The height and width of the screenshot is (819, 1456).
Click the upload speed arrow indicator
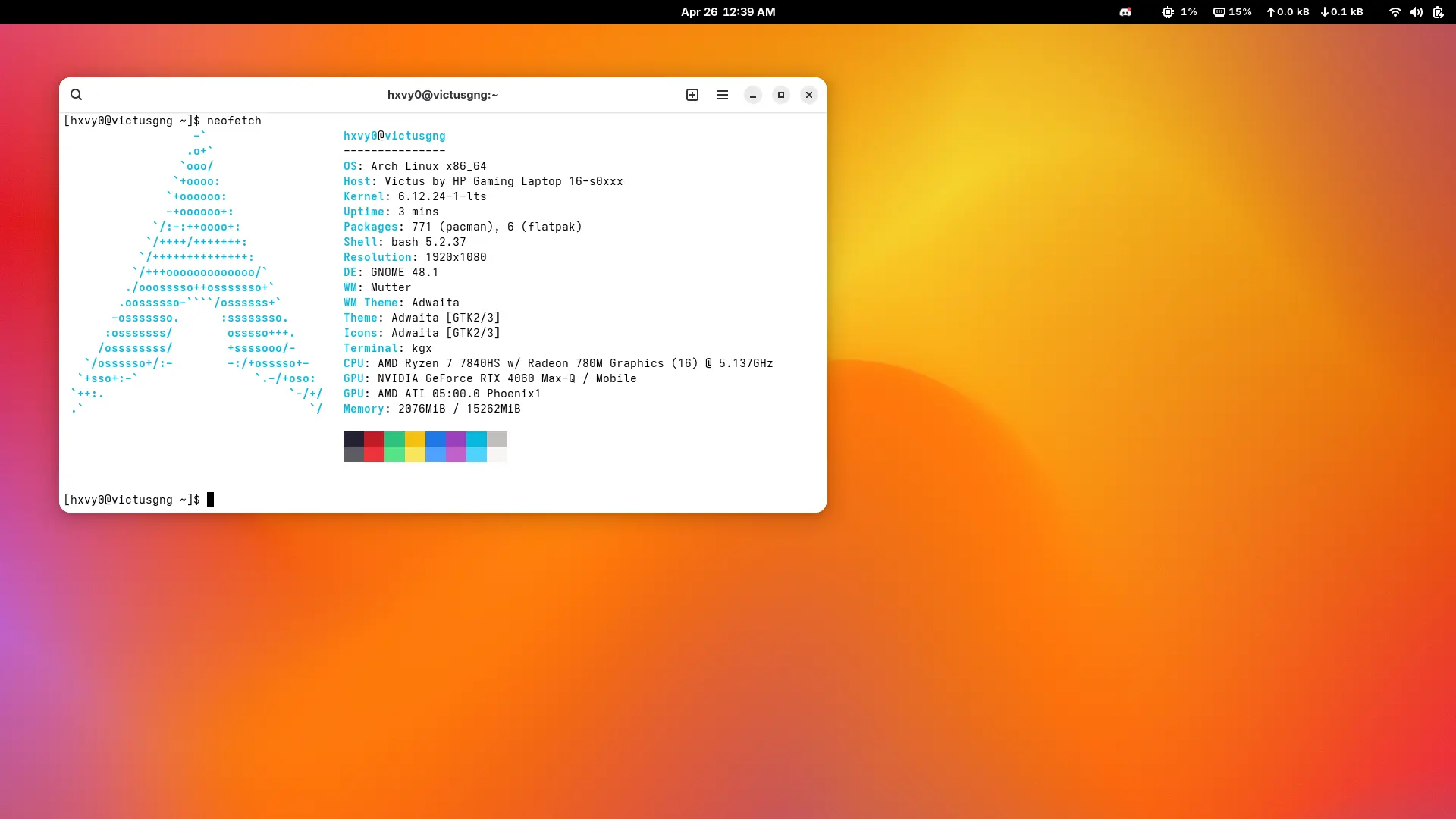[x=1271, y=12]
